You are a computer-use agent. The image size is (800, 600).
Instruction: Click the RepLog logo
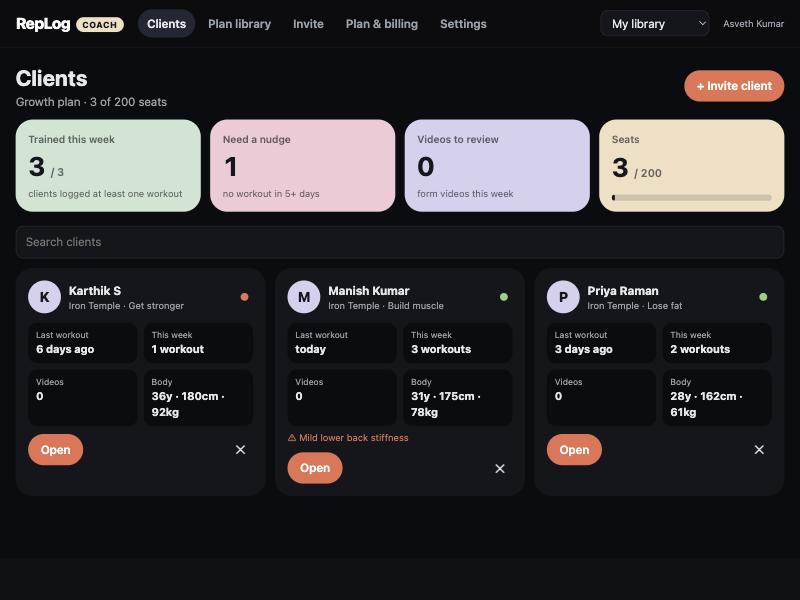pyautogui.click(x=43, y=24)
